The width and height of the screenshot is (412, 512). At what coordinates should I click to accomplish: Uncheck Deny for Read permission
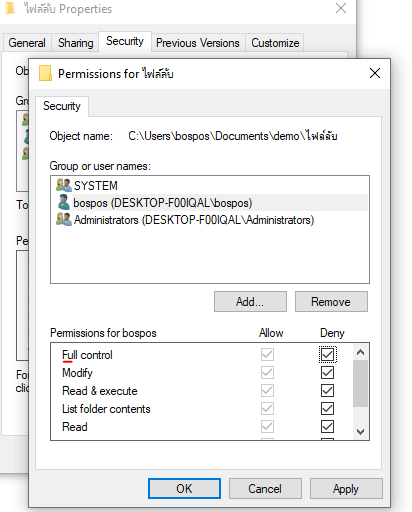coord(327,426)
